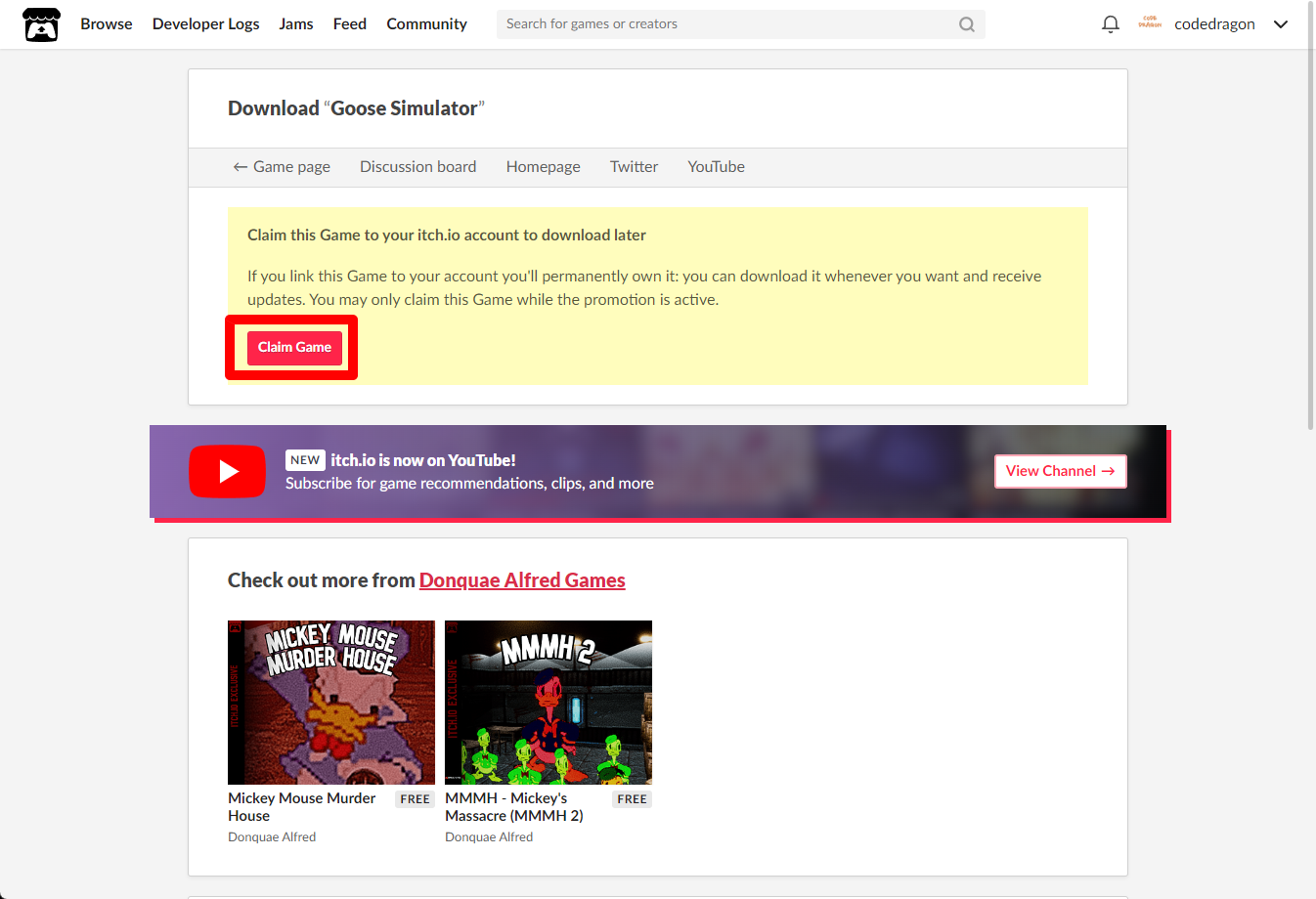Click the codedragon avatar image
Screen dimensions: 1316x899
point(1150,23)
